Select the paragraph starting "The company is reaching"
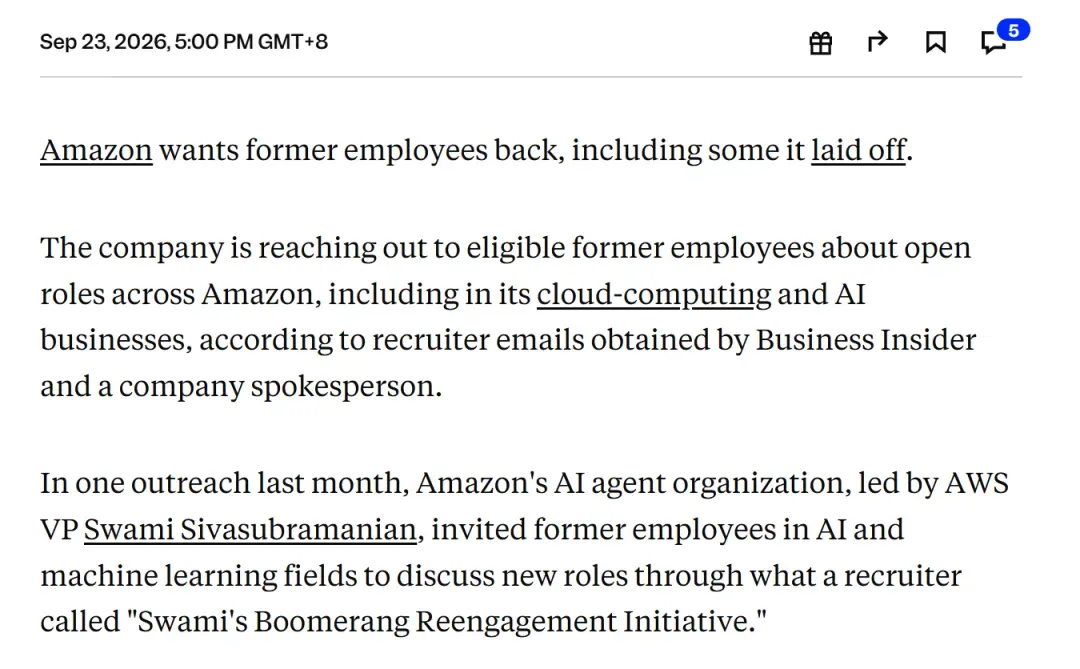This screenshot has width=1080, height=669. pyautogui.click(x=508, y=317)
